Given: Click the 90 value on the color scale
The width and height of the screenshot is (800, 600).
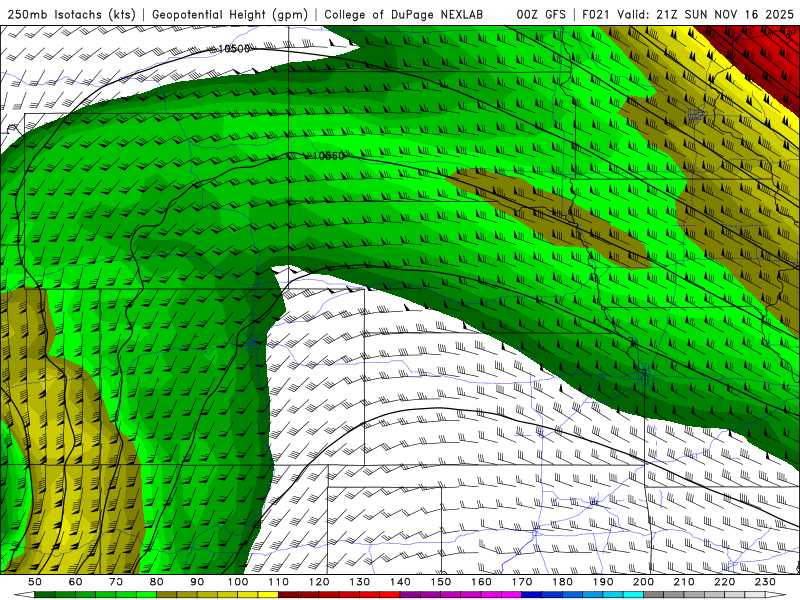Looking at the screenshot, I should [197, 582].
